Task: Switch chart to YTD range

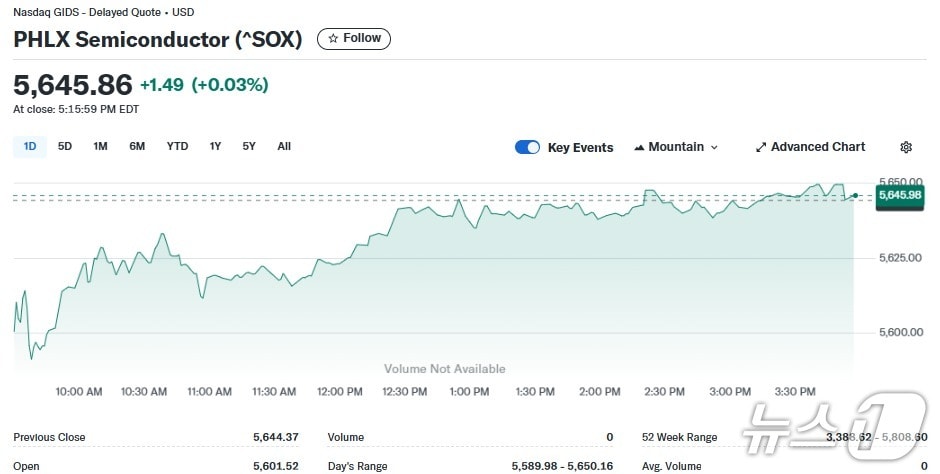Action: coord(177,146)
